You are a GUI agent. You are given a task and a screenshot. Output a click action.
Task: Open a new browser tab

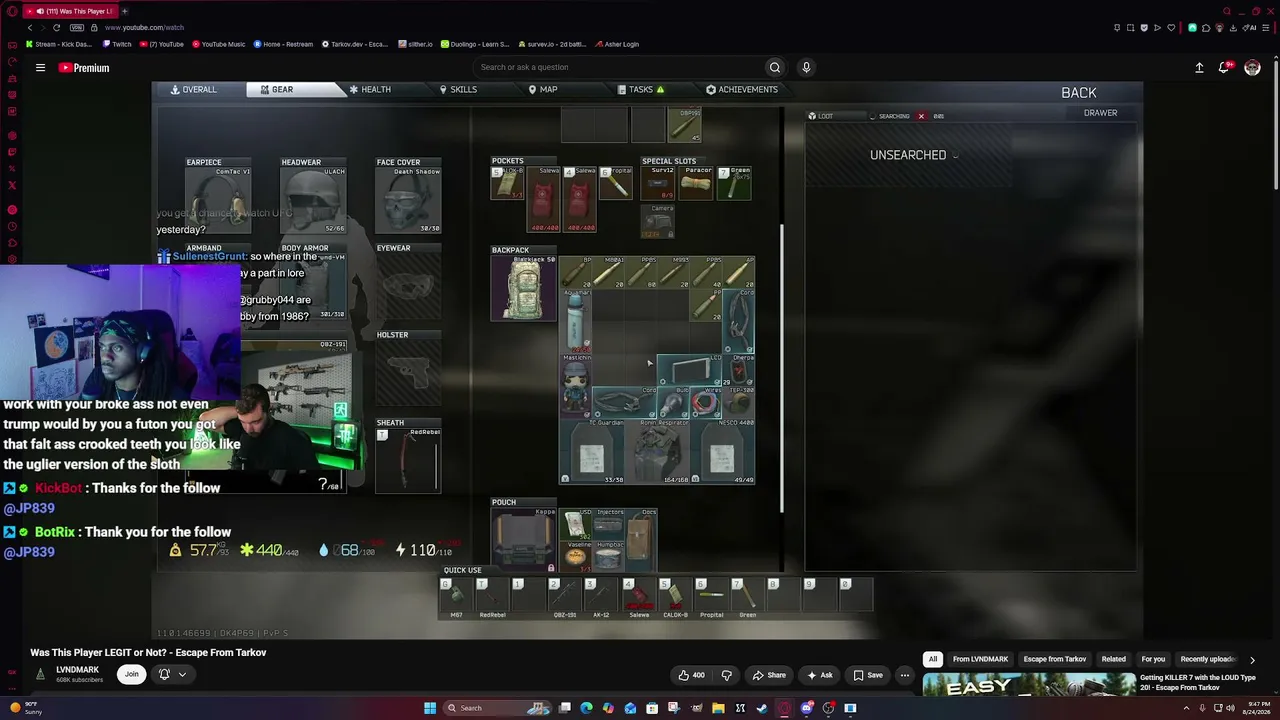point(124,11)
